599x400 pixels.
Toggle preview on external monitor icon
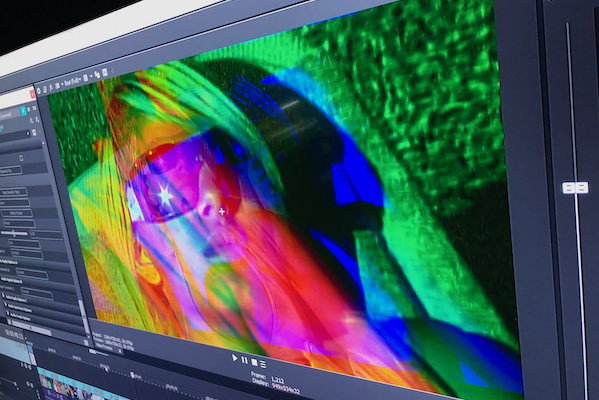(x=45, y=89)
